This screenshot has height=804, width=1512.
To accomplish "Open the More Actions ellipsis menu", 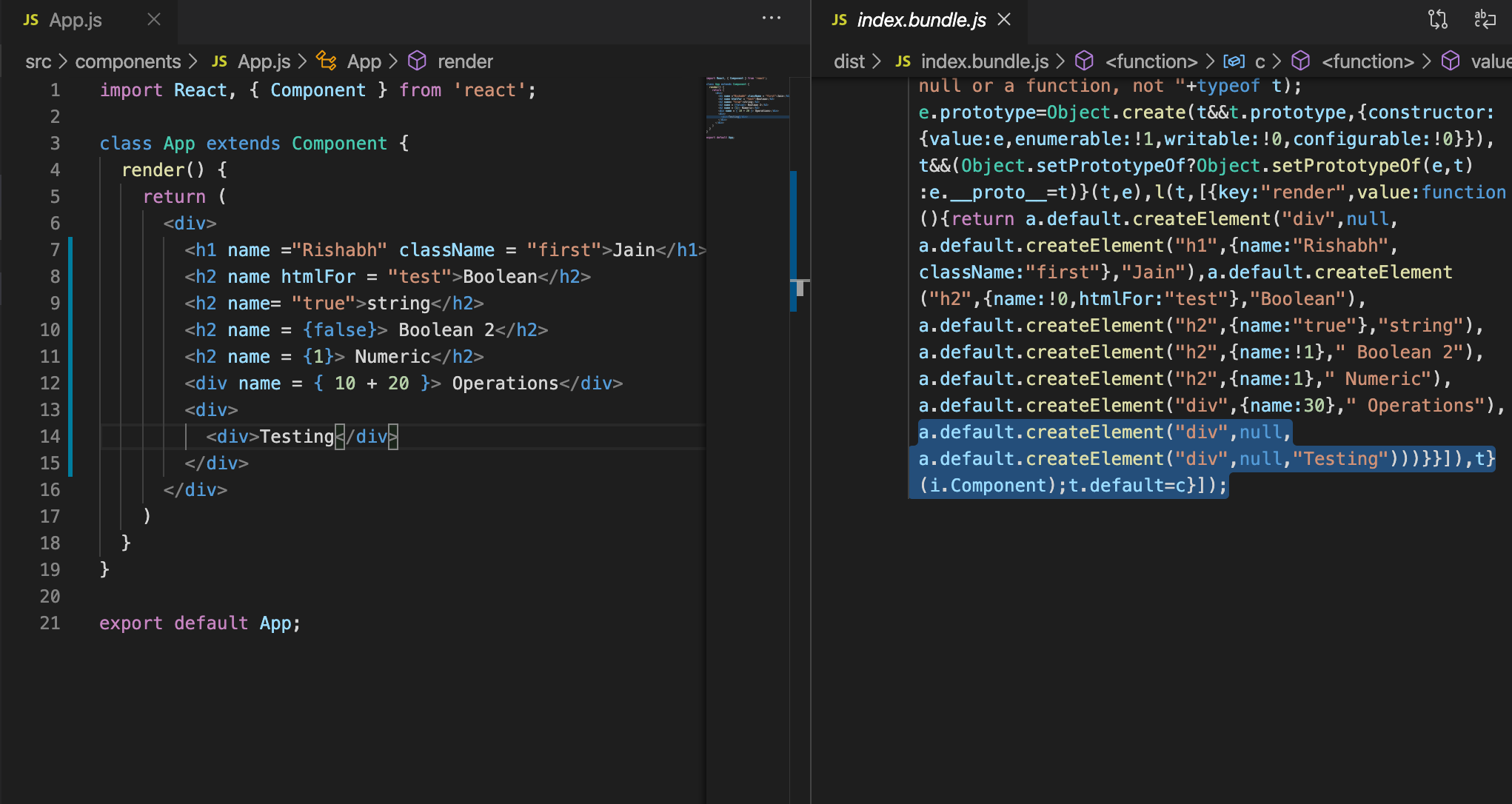I will pyautogui.click(x=772, y=18).
